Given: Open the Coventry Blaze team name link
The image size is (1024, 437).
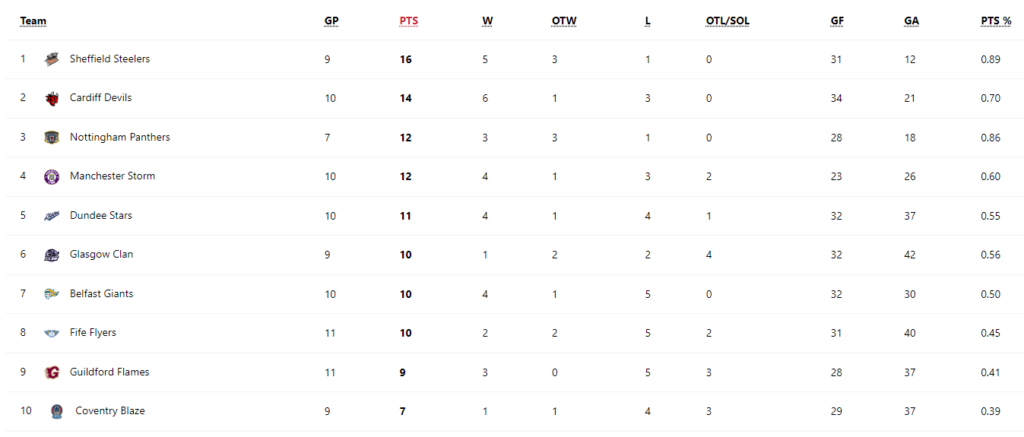Looking at the screenshot, I should 110,411.
